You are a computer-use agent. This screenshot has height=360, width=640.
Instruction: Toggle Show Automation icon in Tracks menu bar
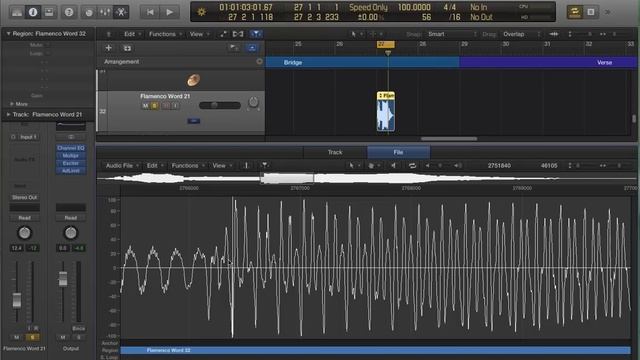(223, 34)
